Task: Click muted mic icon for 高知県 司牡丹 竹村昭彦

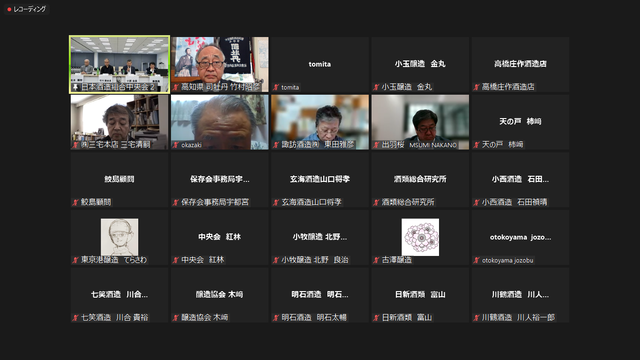Action: tap(176, 87)
